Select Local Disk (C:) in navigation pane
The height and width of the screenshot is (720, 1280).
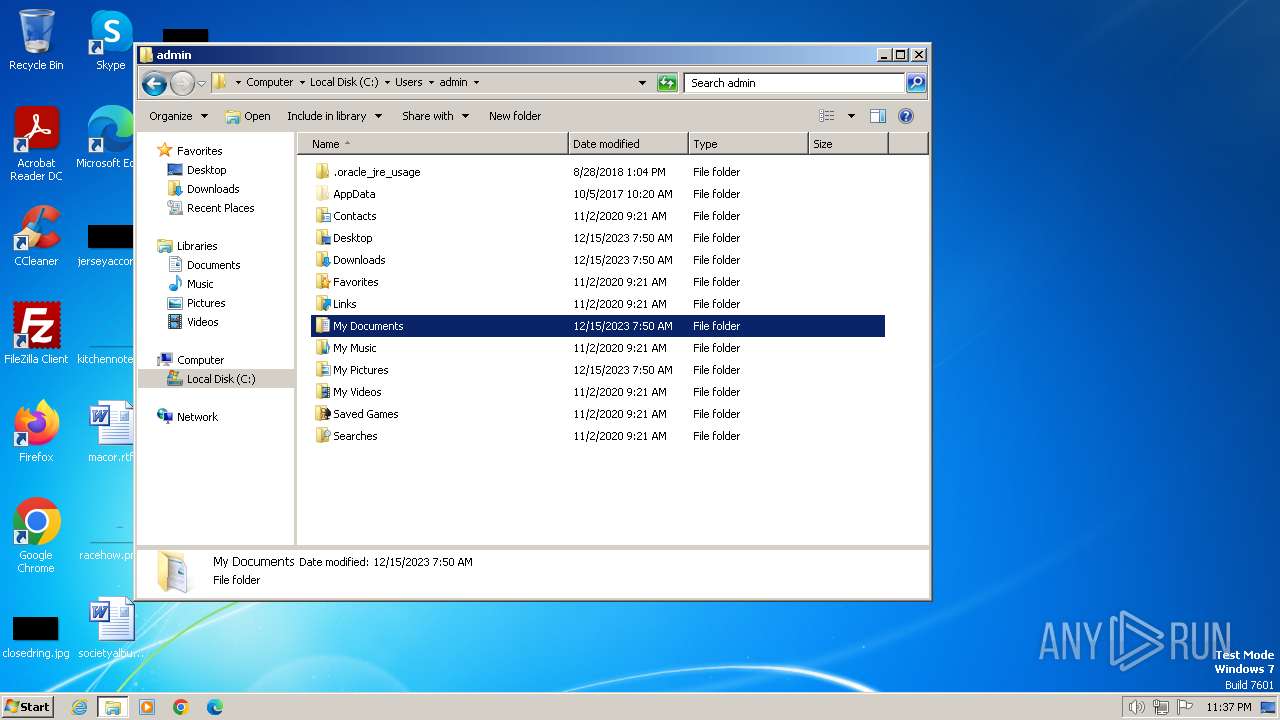(x=220, y=379)
